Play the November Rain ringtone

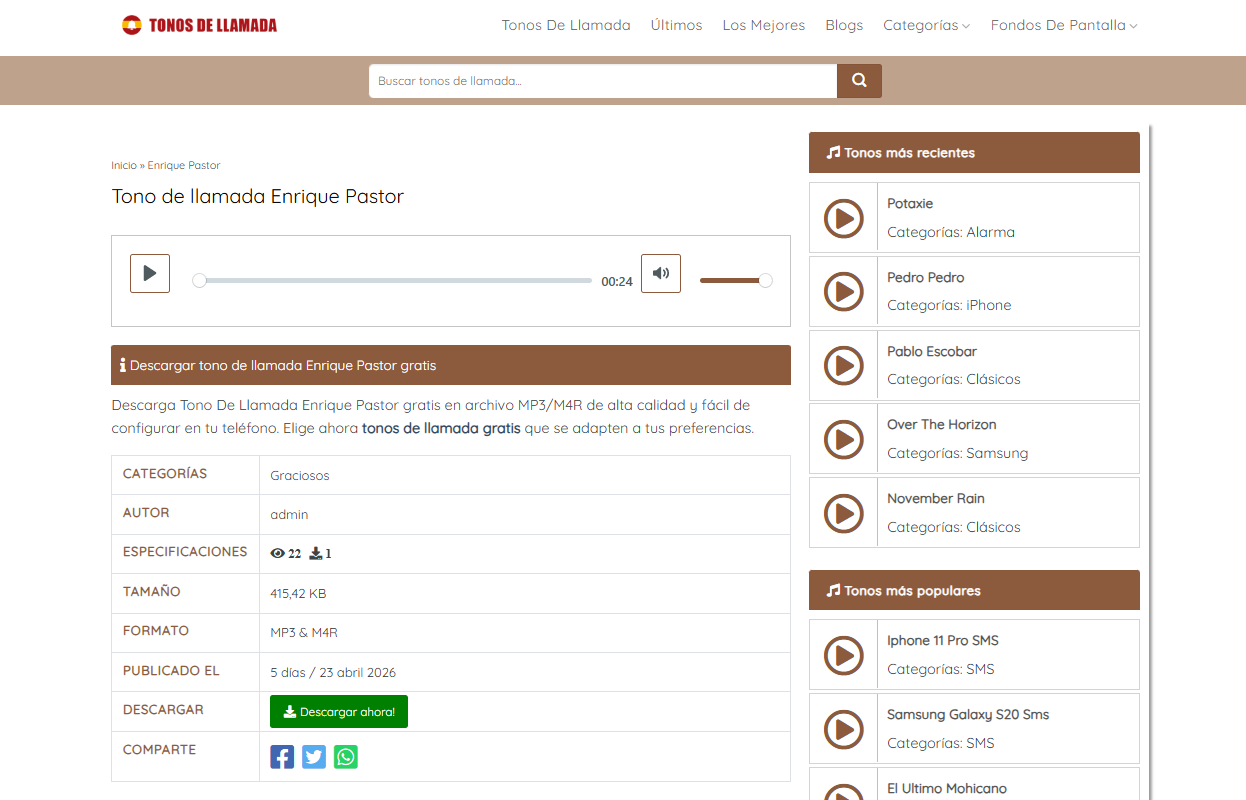point(843,513)
